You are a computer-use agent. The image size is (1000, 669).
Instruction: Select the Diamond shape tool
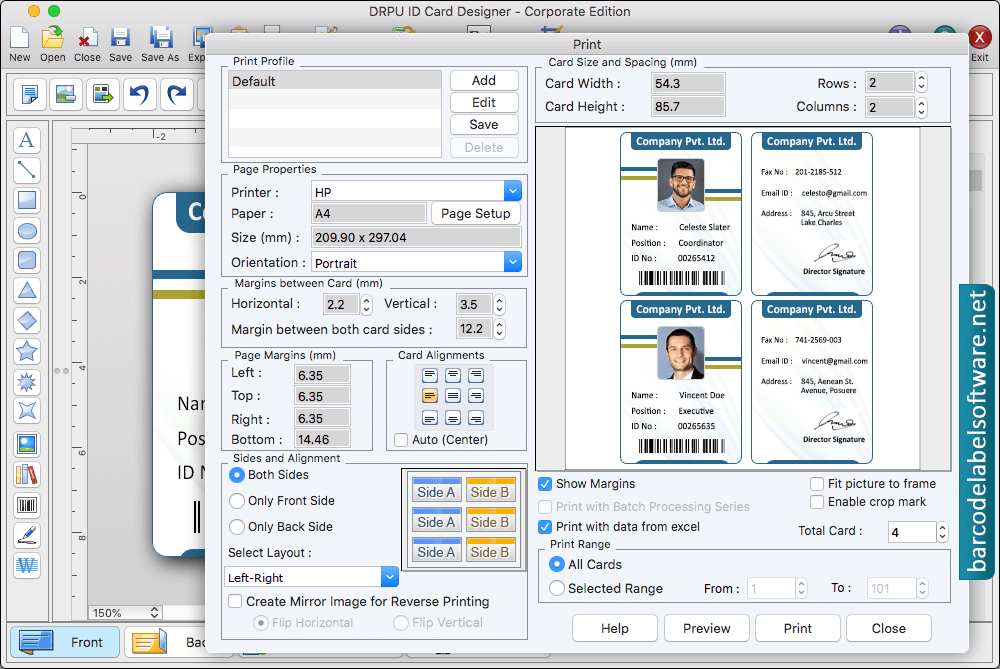[x=27, y=321]
